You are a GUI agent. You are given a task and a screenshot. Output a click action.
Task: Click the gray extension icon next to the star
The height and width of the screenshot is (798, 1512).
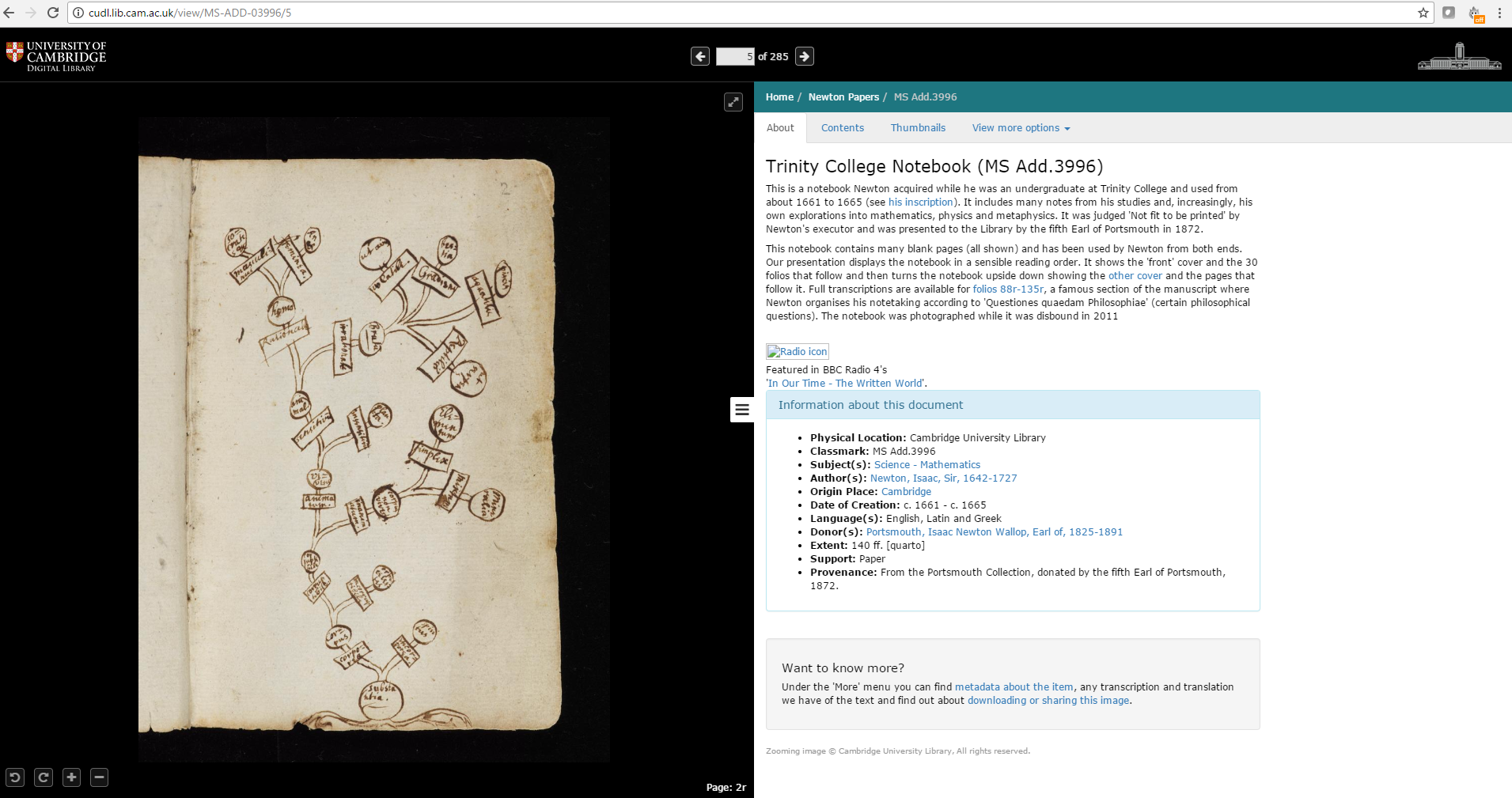click(1449, 13)
